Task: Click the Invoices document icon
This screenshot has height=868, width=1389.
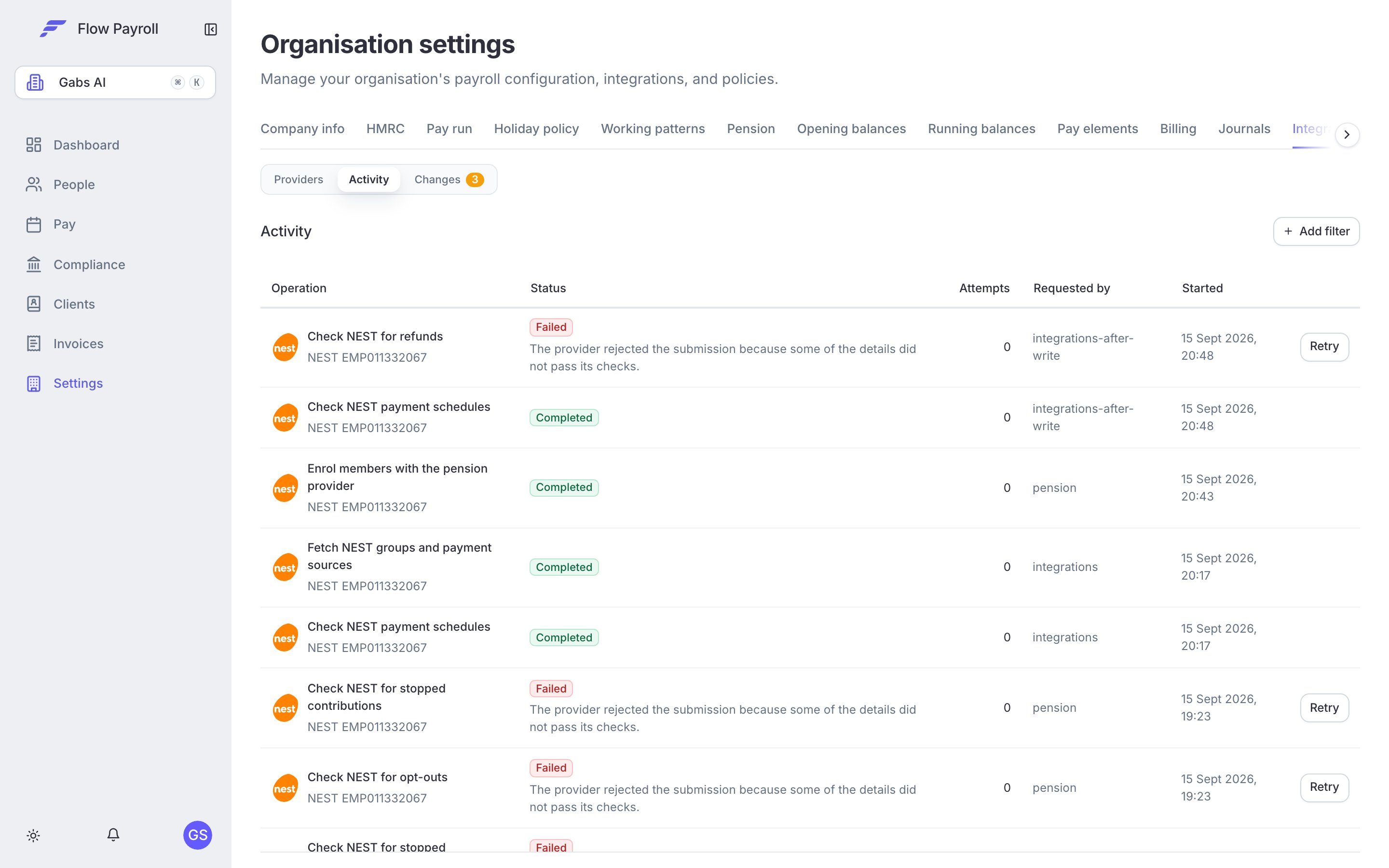Action: pyautogui.click(x=34, y=343)
